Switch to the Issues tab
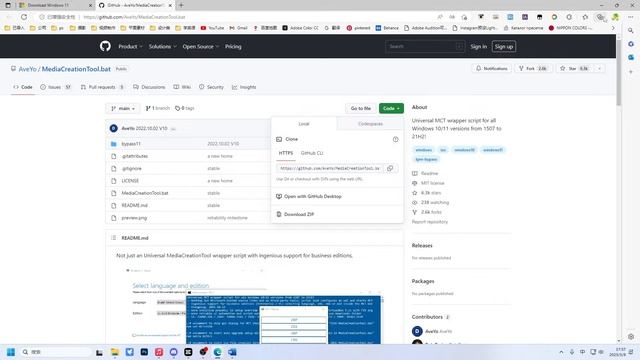Viewport: 640px width, 360px height. click(56, 87)
